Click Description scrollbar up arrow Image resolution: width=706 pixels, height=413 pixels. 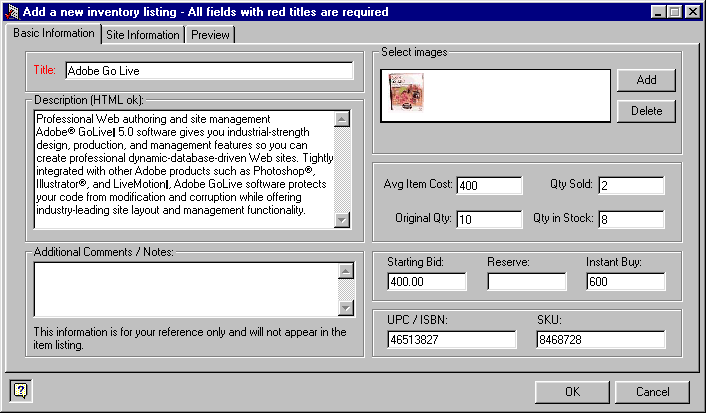pos(342,119)
